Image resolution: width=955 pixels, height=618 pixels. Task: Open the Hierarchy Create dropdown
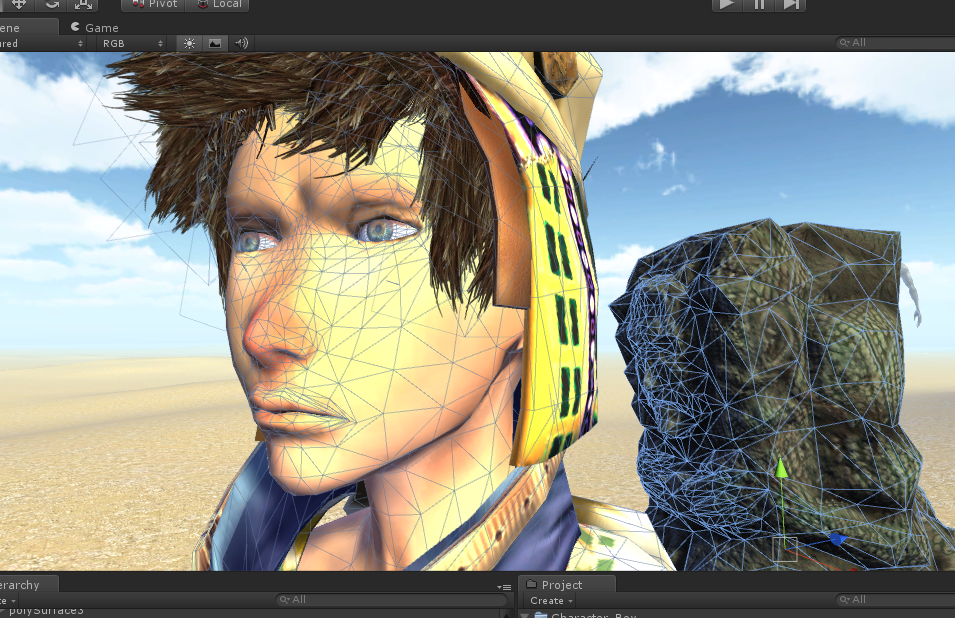(x=9, y=600)
